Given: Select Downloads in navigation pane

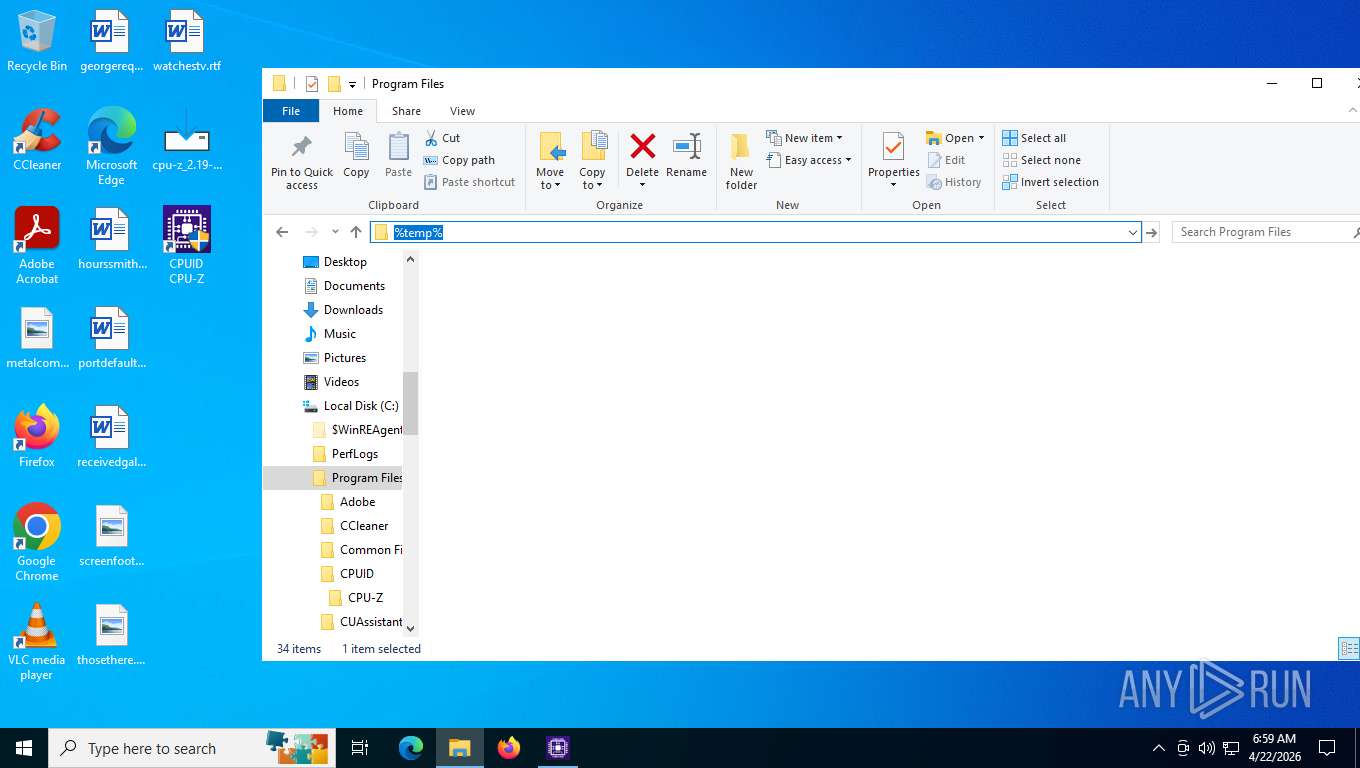Looking at the screenshot, I should pyautogui.click(x=353, y=310).
